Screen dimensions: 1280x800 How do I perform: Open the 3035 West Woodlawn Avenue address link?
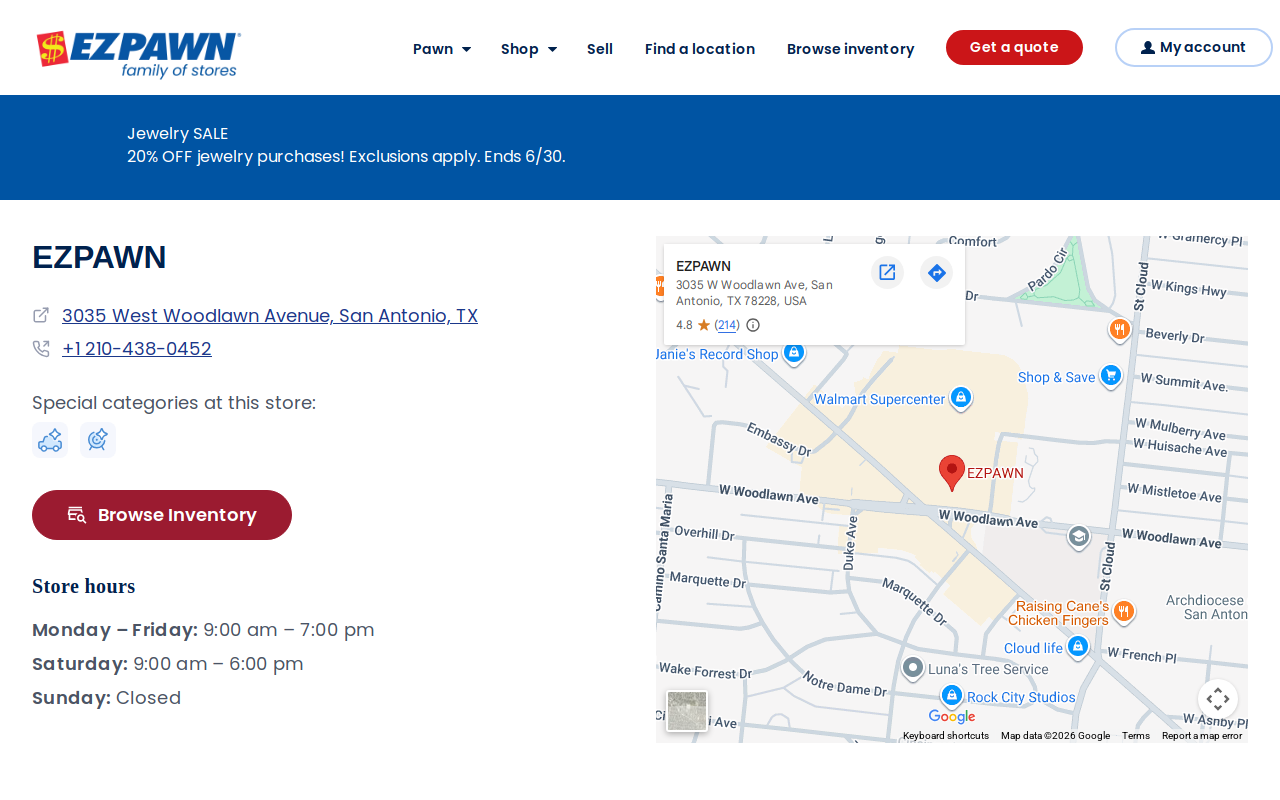click(x=270, y=316)
